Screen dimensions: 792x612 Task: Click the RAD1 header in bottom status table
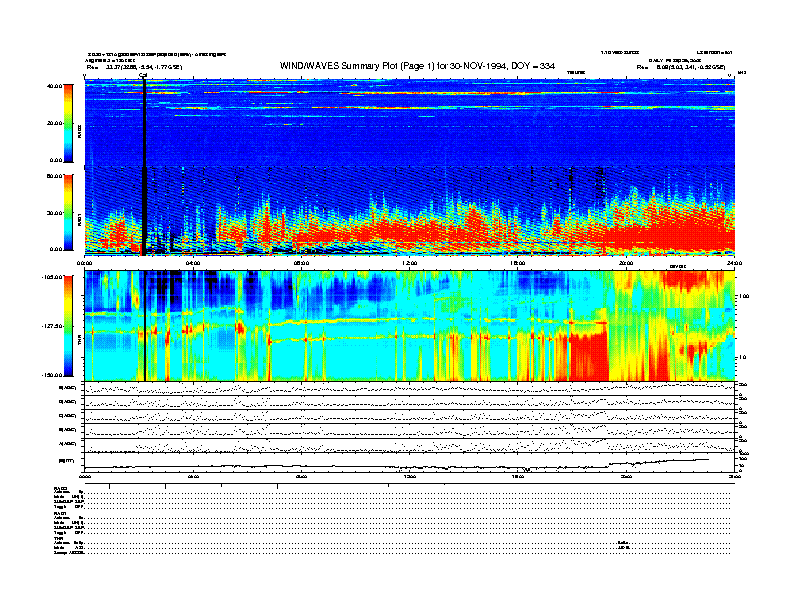[x=60, y=513]
